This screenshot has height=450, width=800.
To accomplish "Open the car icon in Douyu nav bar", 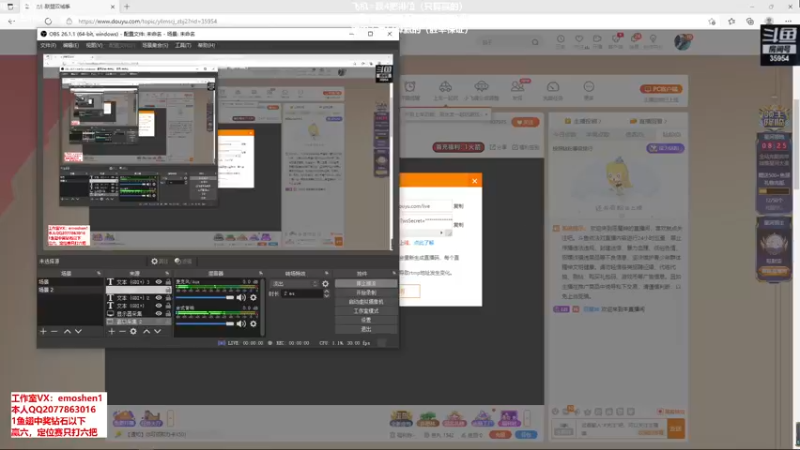I will 445,86.
